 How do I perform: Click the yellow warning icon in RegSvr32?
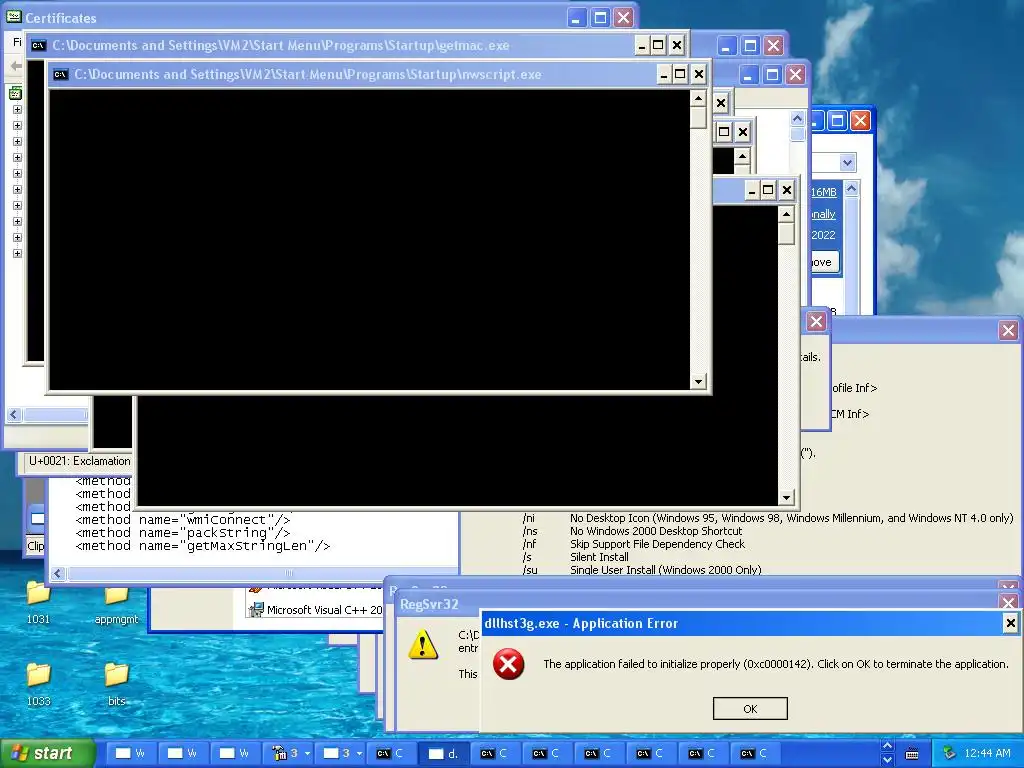tap(423, 644)
